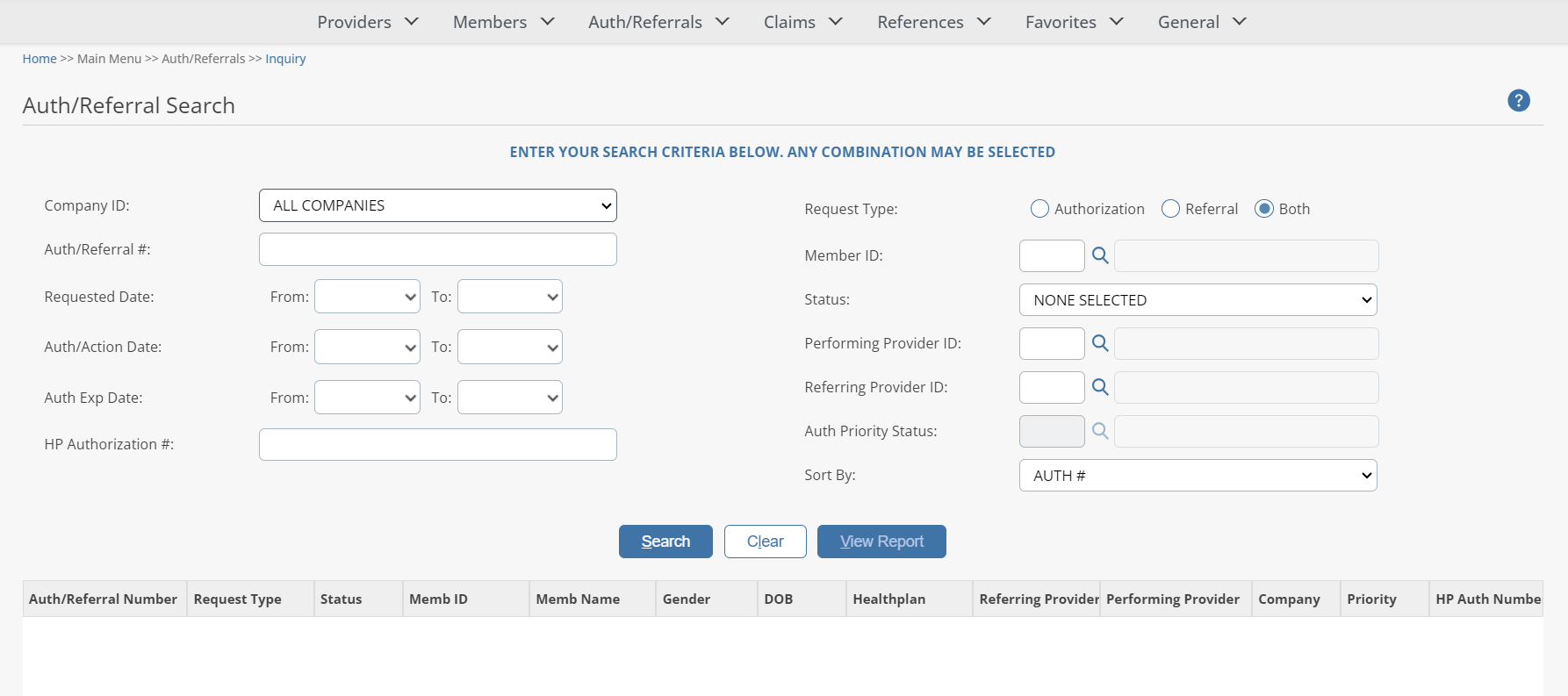Select the Both request type option
The height and width of the screenshot is (696, 1568).
tap(1263, 209)
